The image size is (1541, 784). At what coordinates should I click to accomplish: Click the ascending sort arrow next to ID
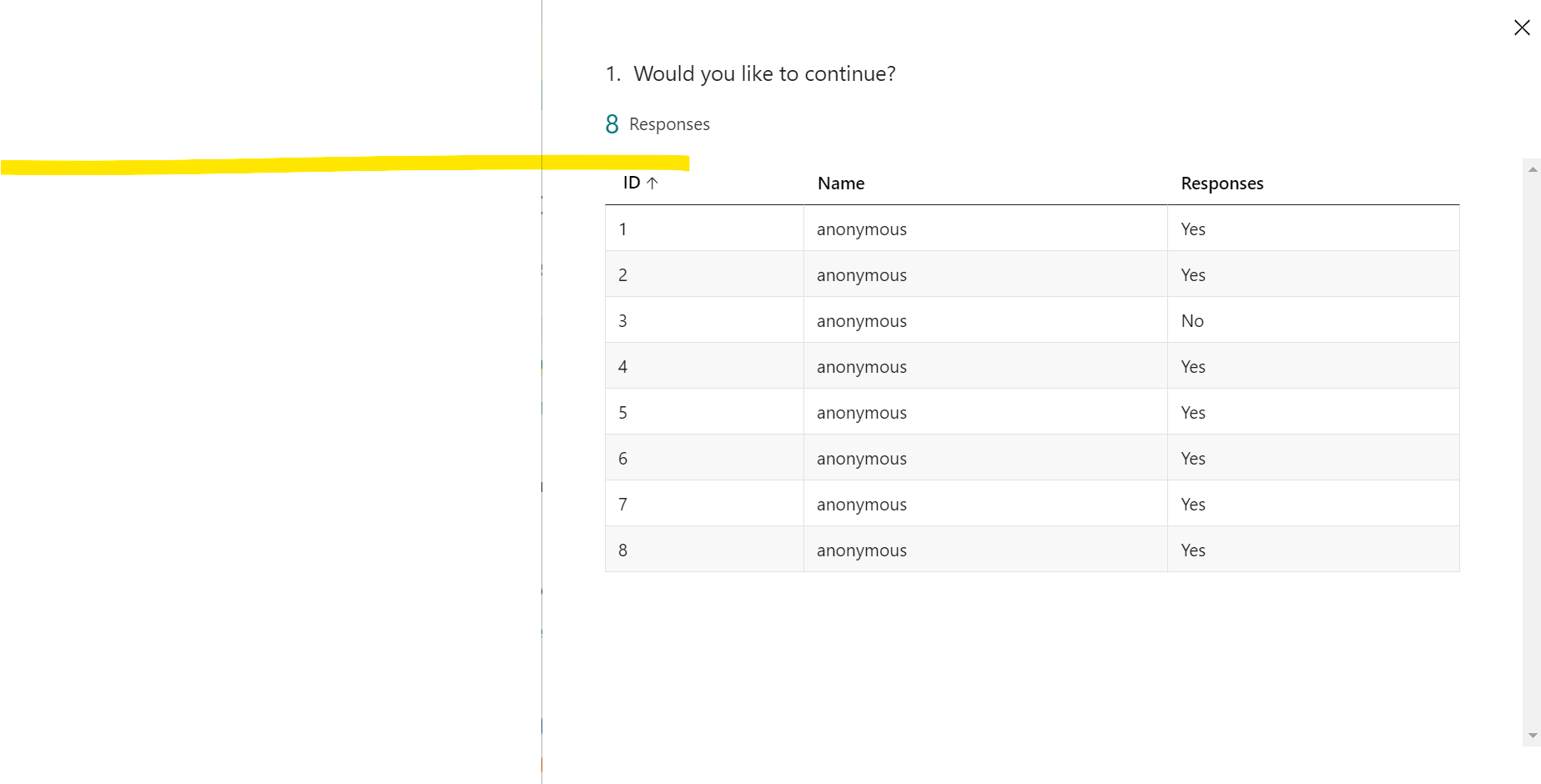[x=653, y=183]
